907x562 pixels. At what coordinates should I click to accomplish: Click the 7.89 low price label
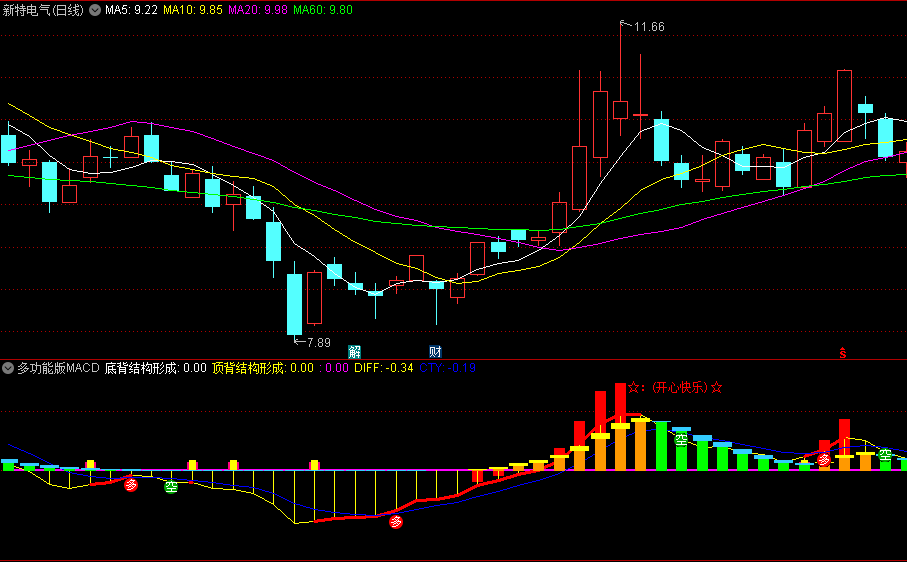pyautogui.click(x=319, y=343)
